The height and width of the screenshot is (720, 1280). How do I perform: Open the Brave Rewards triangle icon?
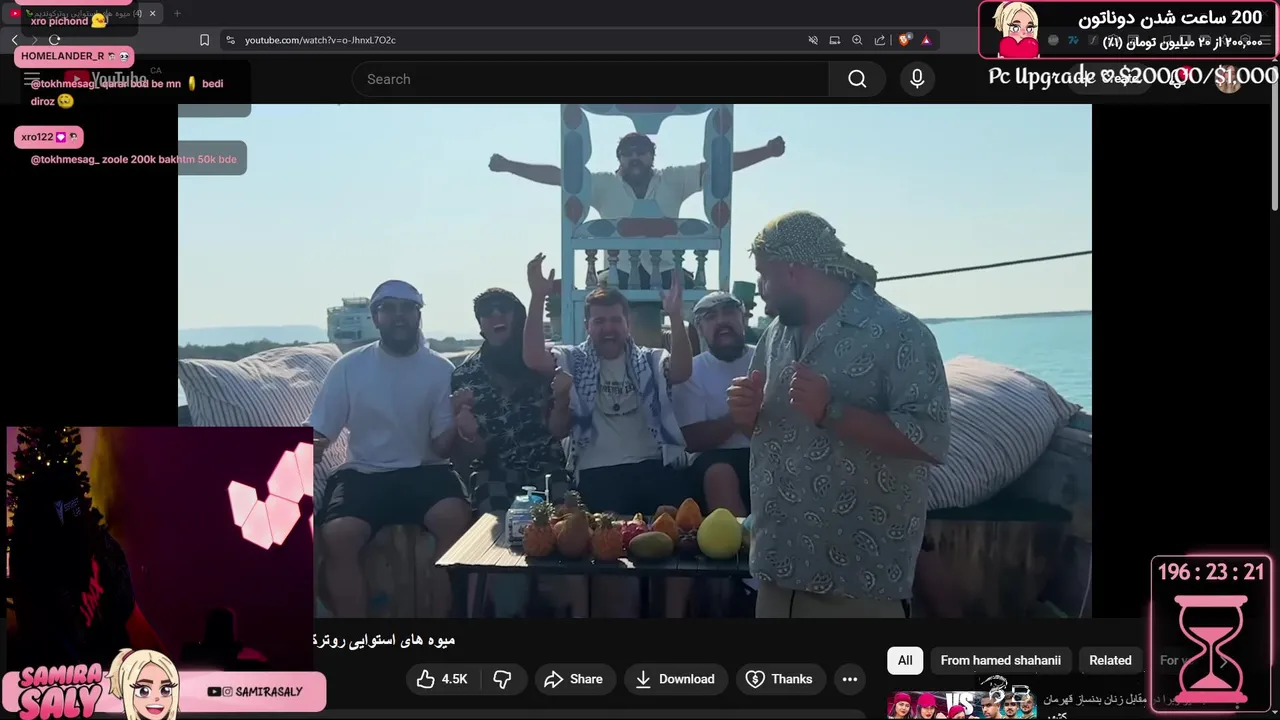(927, 40)
